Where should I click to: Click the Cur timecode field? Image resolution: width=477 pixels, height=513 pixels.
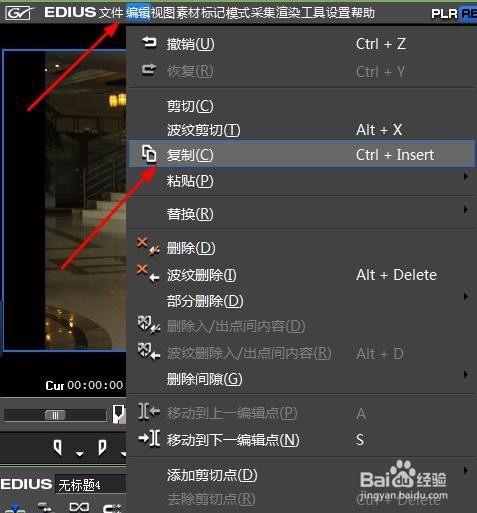point(85,386)
